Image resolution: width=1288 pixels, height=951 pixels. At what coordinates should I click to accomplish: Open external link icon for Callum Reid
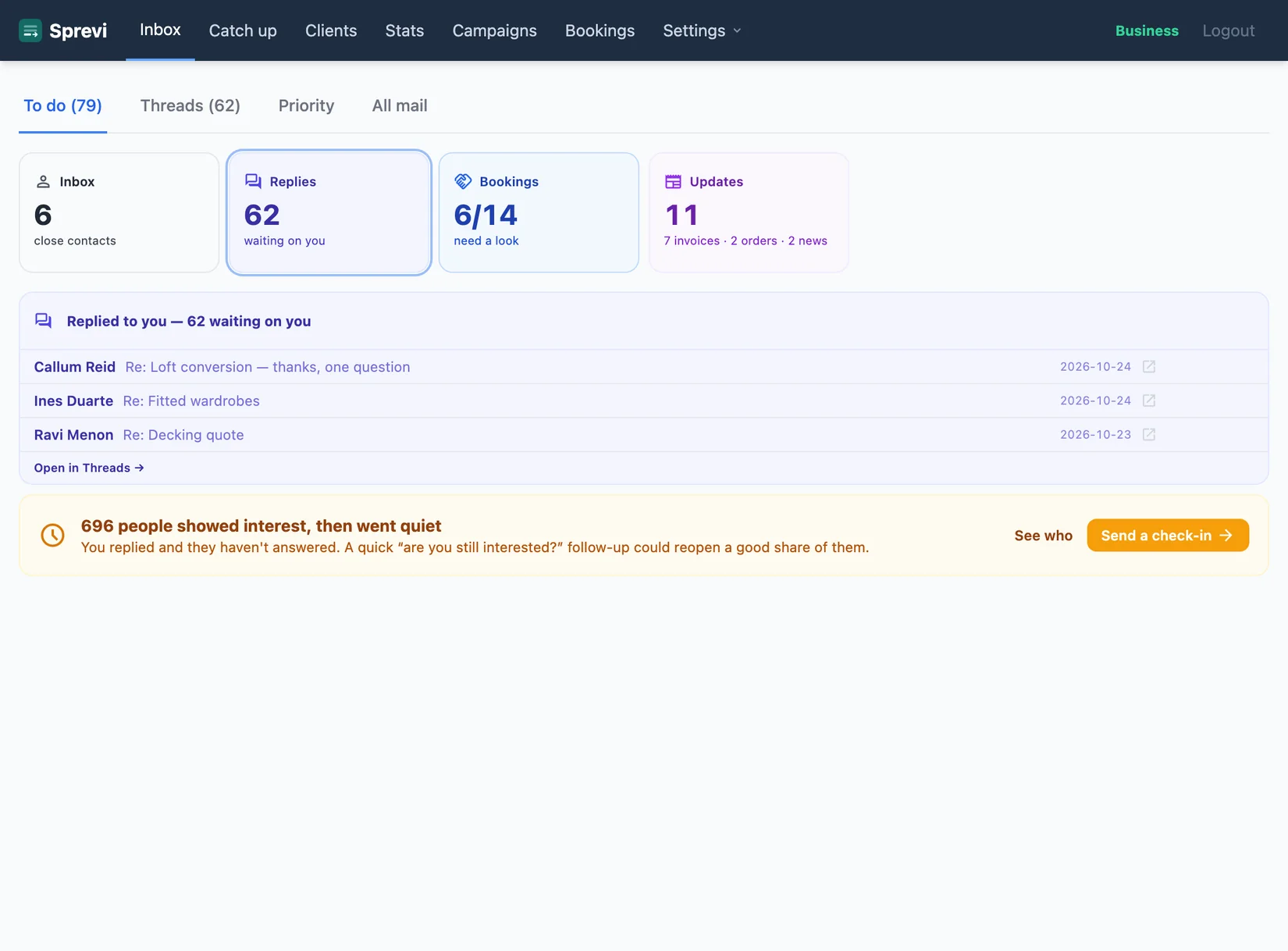click(1149, 367)
